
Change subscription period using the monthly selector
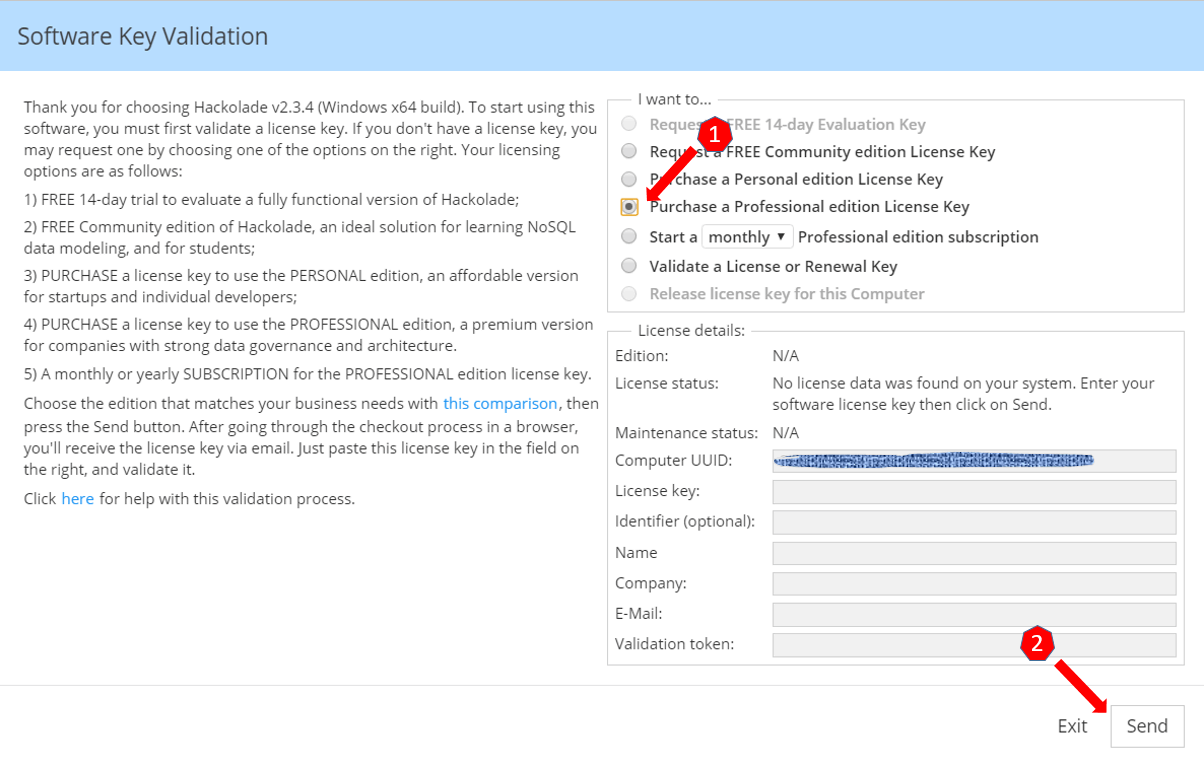(747, 236)
